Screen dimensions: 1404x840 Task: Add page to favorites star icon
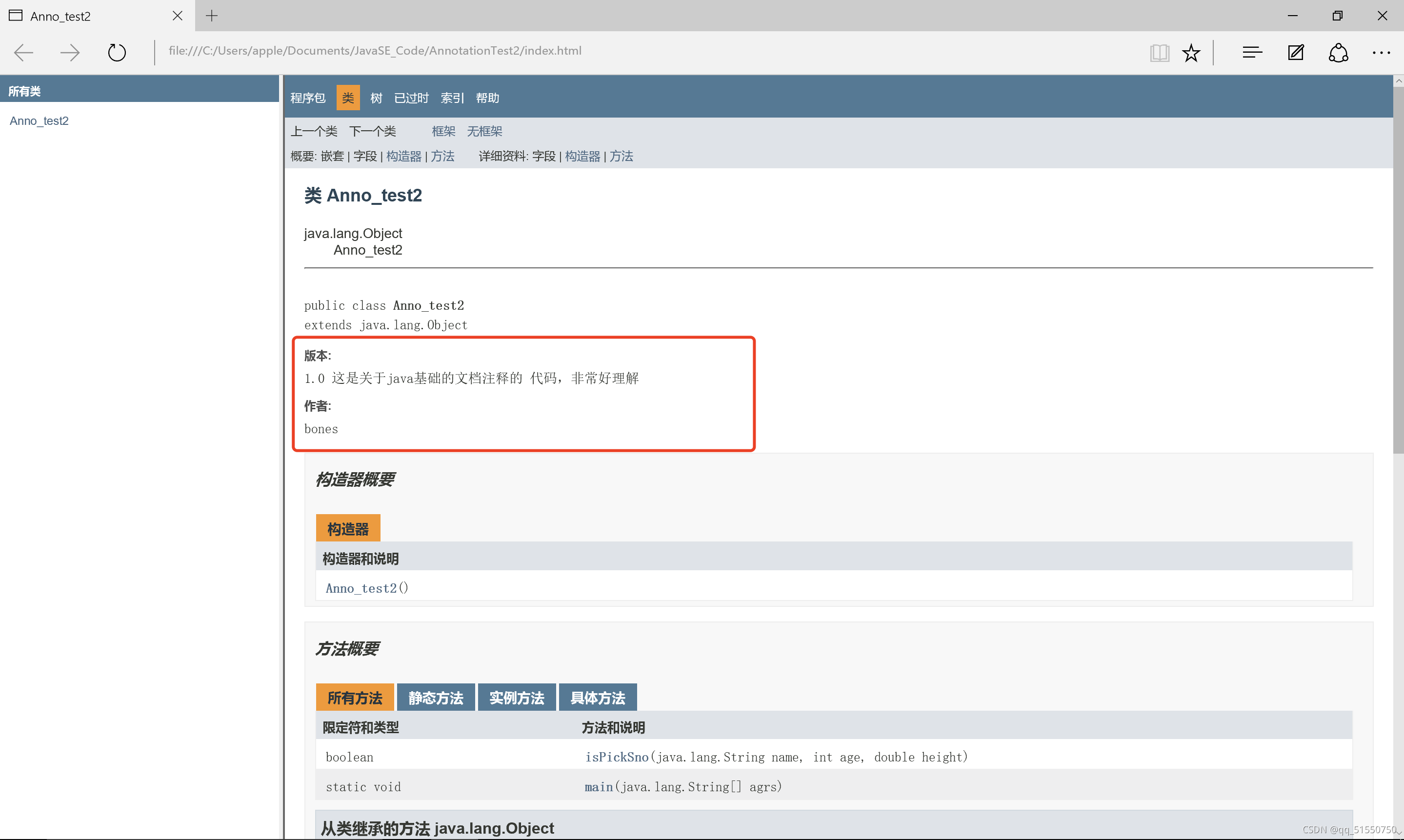pyautogui.click(x=1191, y=53)
